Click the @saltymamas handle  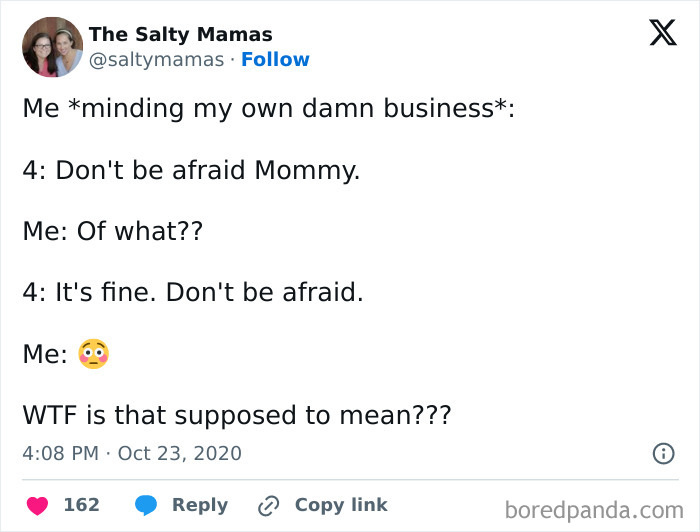[156, 60]
